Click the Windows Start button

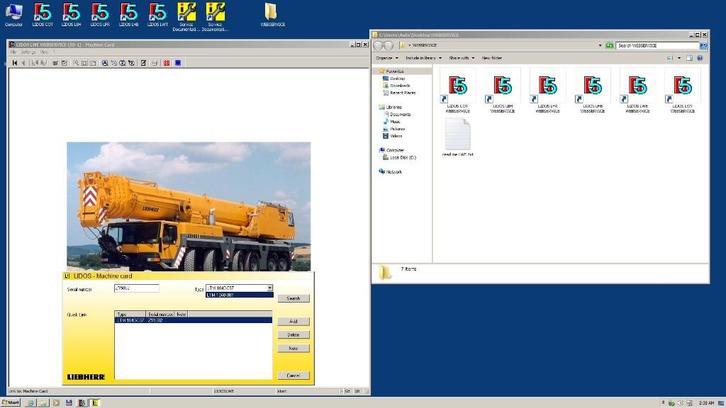click(x=11, y=402)
